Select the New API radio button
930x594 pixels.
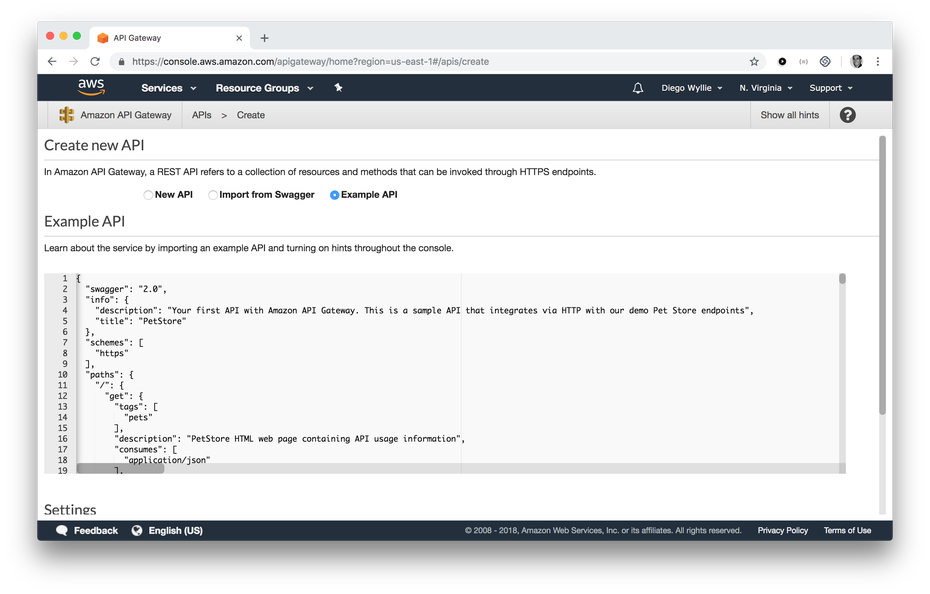click(148, 195)
